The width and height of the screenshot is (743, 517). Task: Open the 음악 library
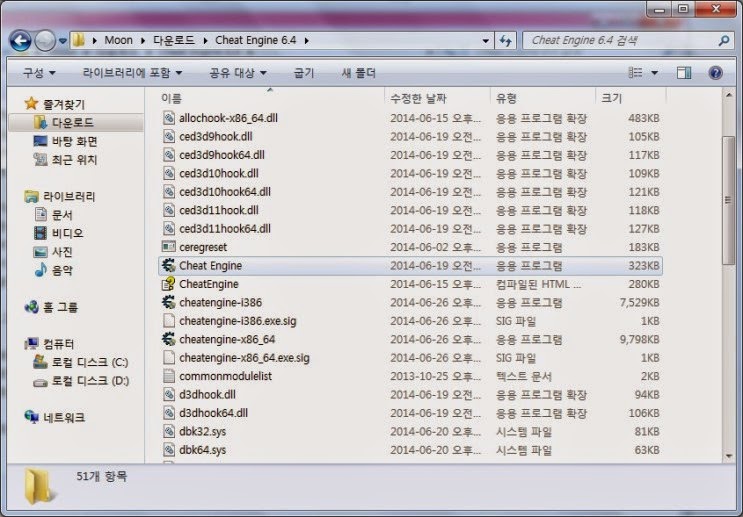point(62,270)
